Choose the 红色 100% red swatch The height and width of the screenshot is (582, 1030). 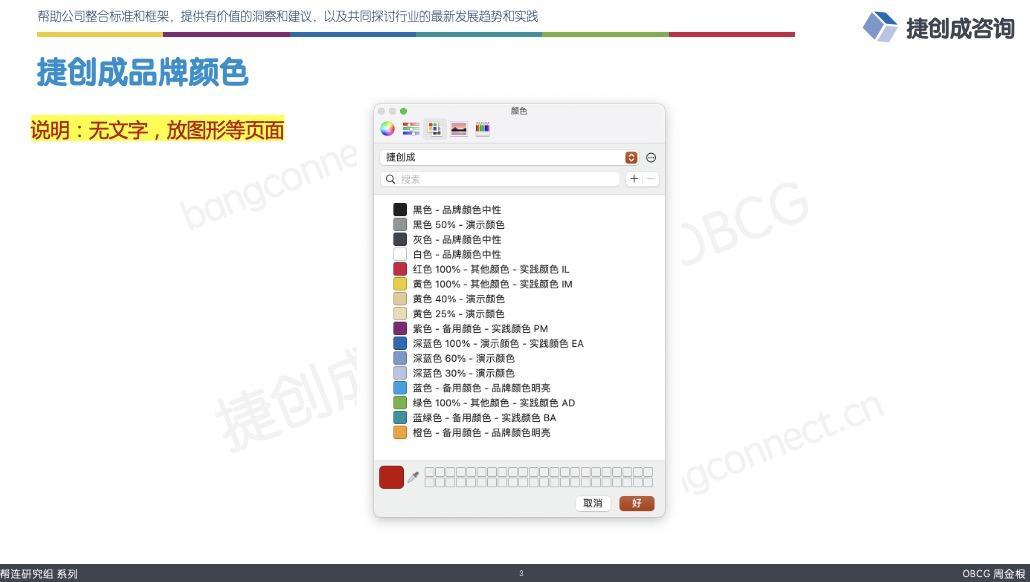(400, 269)
